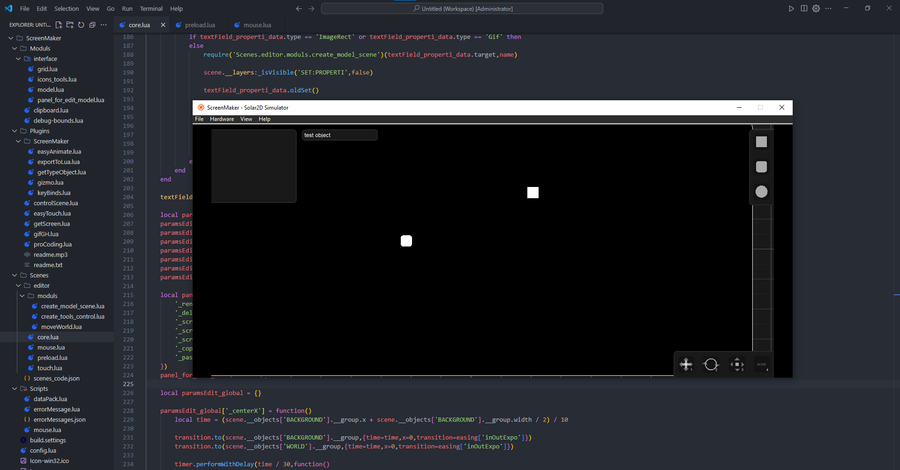Collapse ScreenMaker folder under Plugins

point(18,141)
